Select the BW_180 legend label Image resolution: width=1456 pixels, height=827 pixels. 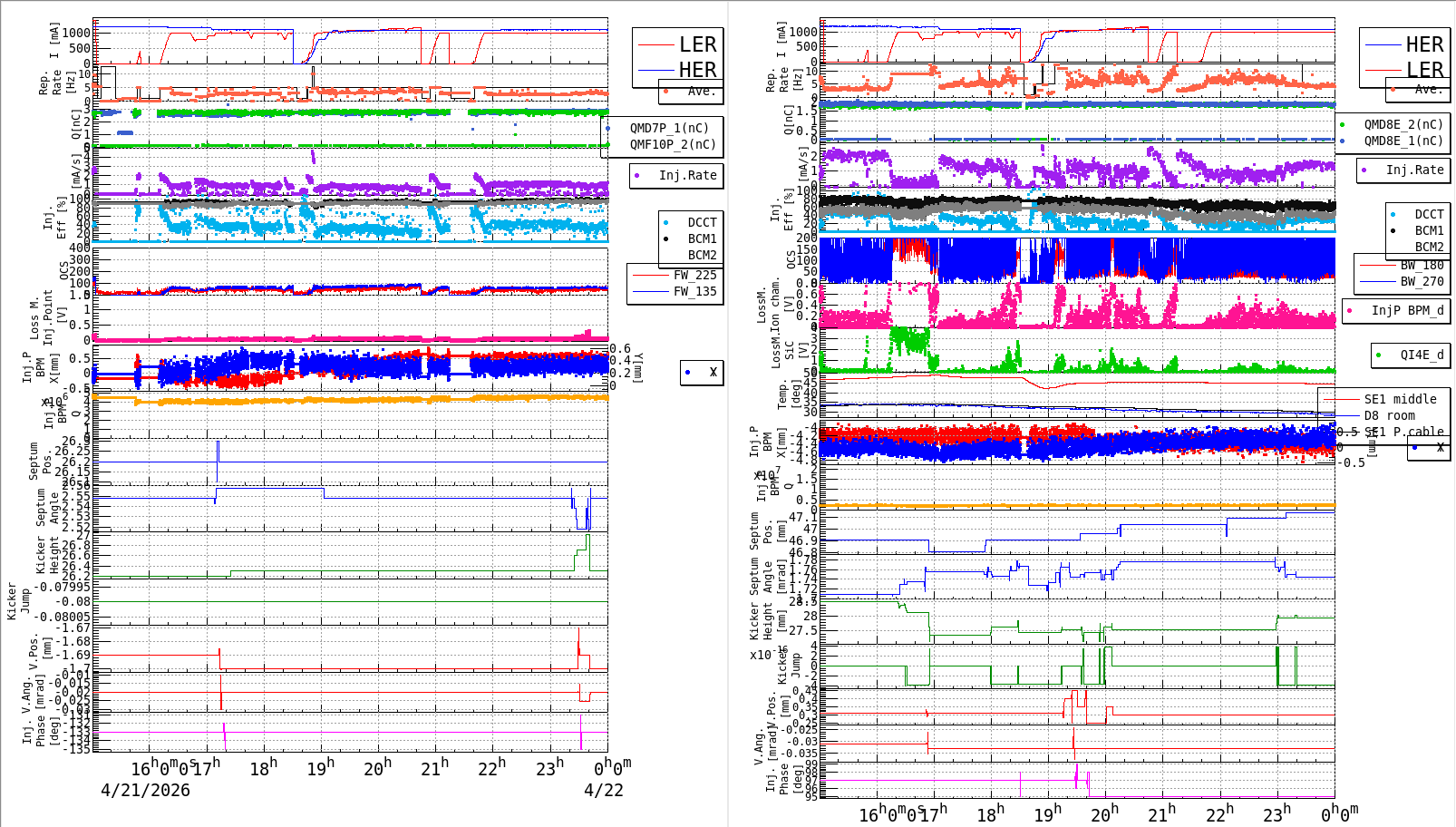(1422, 265)
